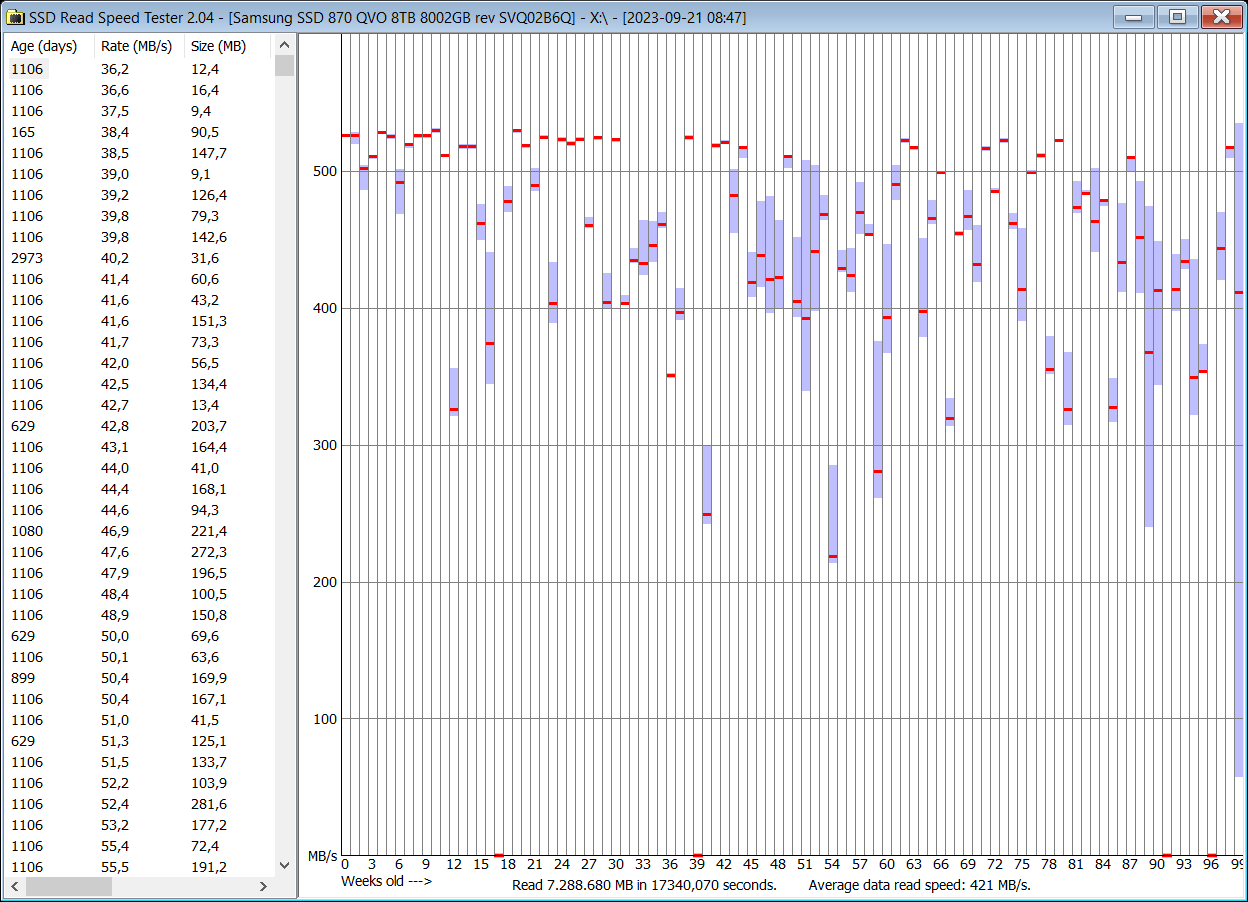The width and height of the screenshot is (1248, 902).
Task: Select the row with rate 41,4
Action: click(140, 279)
